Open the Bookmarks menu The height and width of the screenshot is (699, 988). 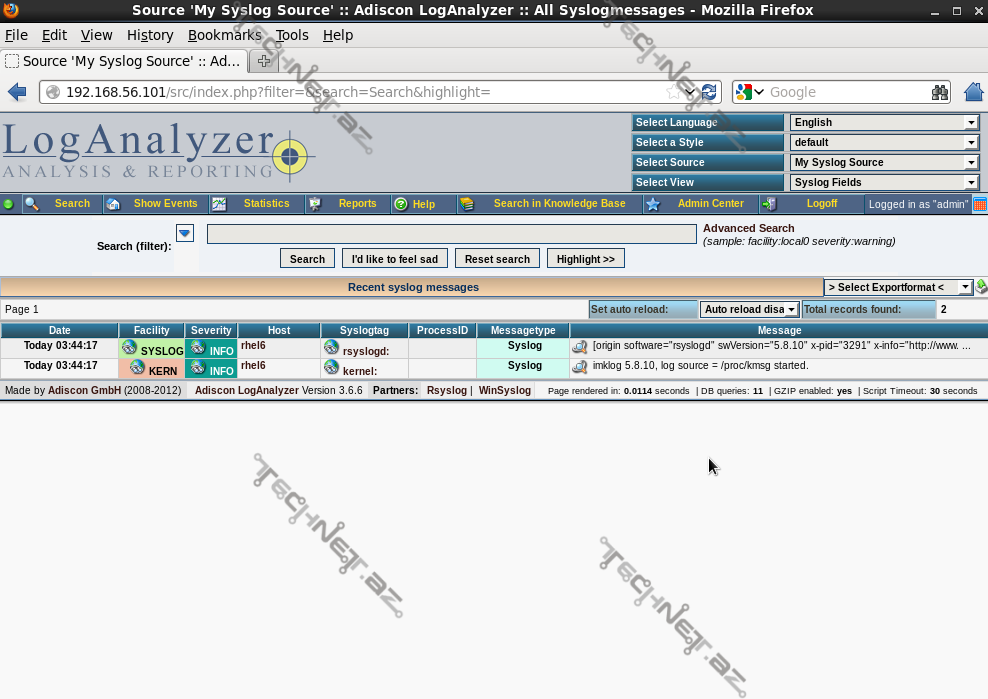pos(224,35)
